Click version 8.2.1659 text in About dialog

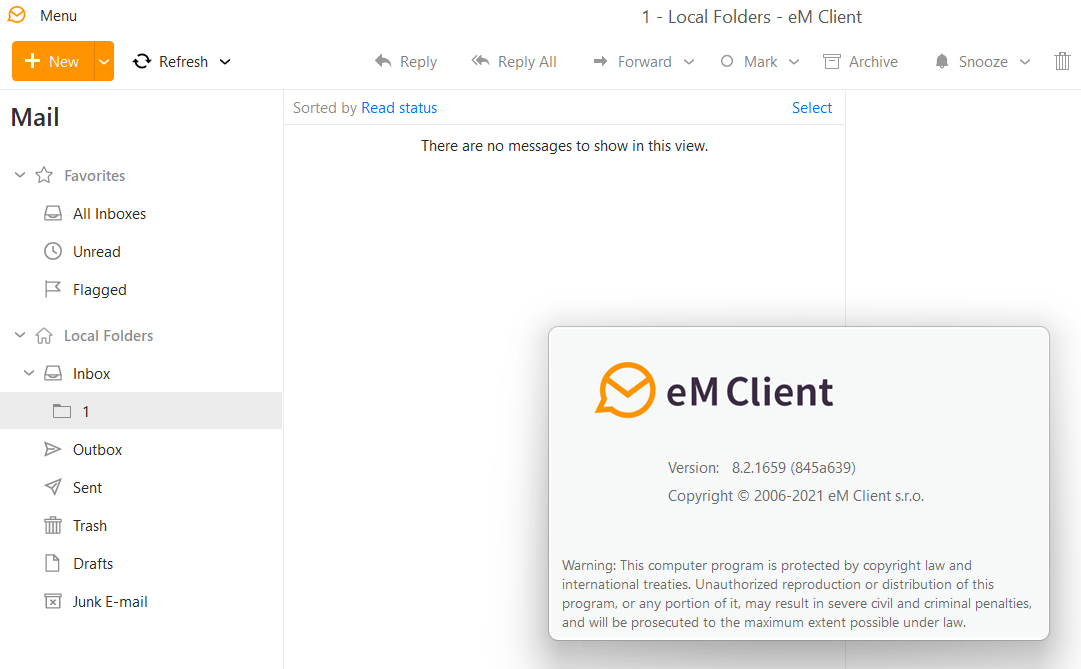coord(794,468)
